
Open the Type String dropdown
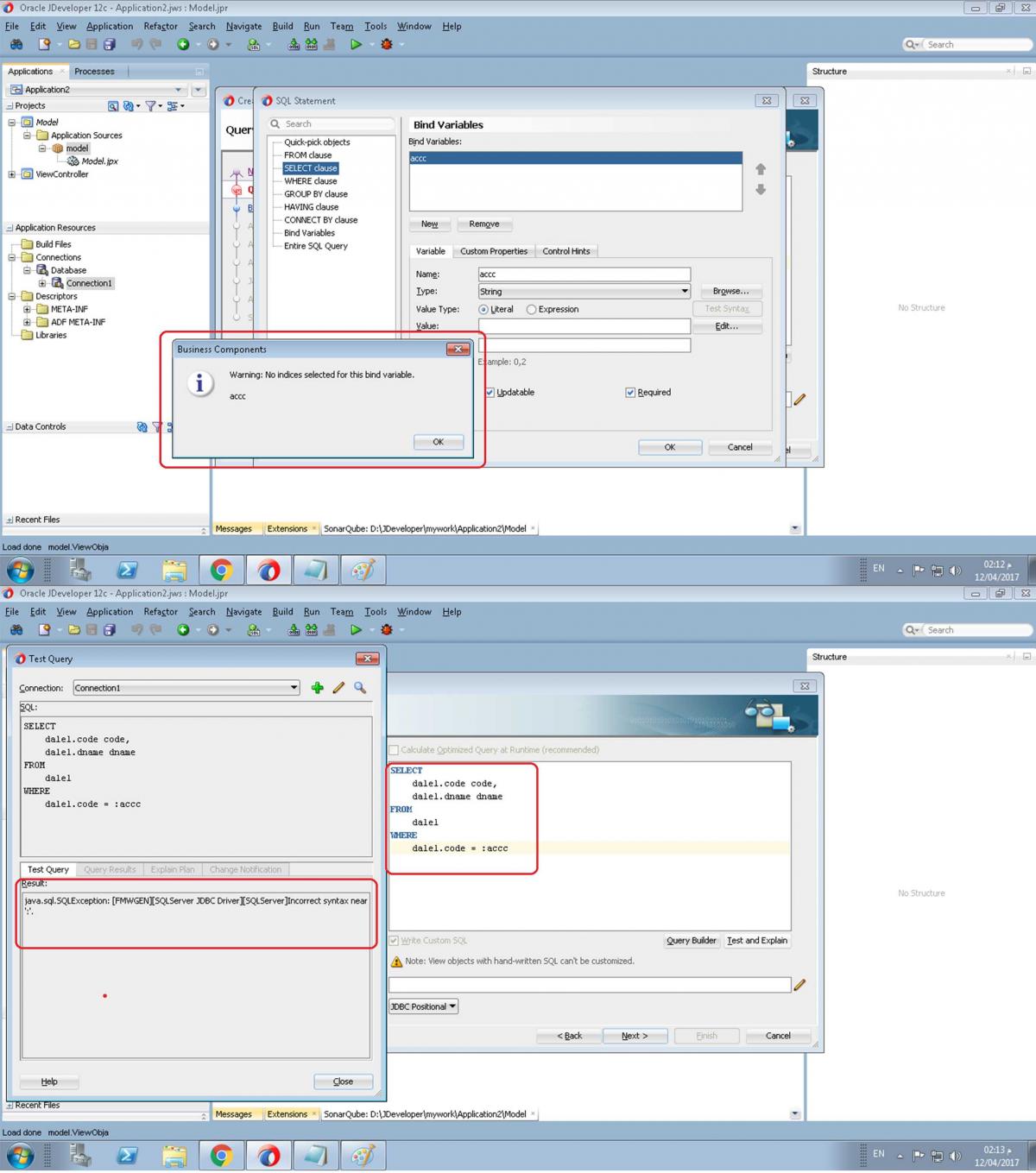click(x=685, y=292)
